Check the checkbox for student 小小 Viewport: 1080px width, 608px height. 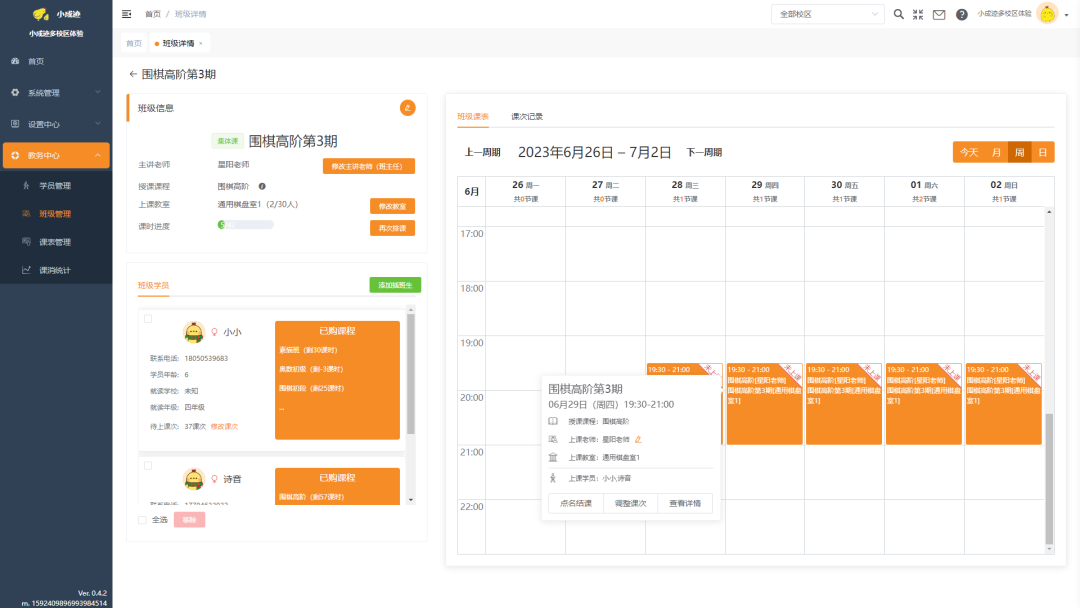pyautogui.click(x=148, y=319)
